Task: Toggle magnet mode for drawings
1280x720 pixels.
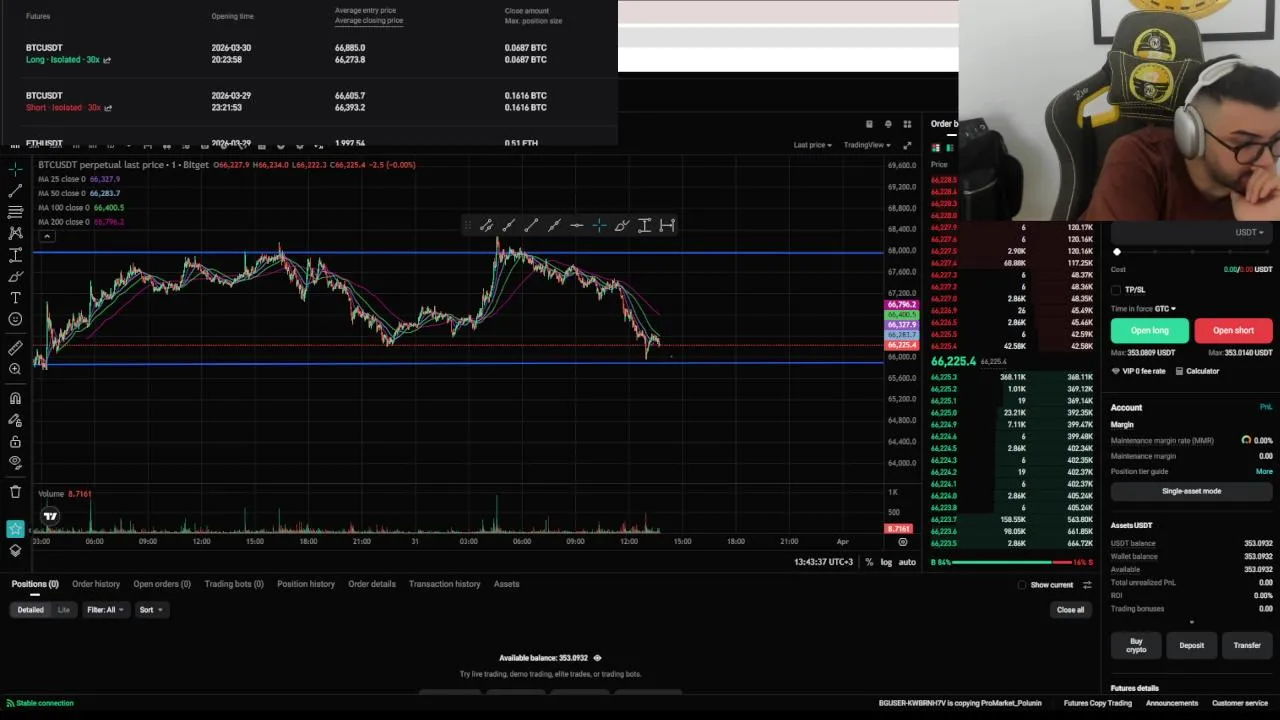Action: coord(15,398)
